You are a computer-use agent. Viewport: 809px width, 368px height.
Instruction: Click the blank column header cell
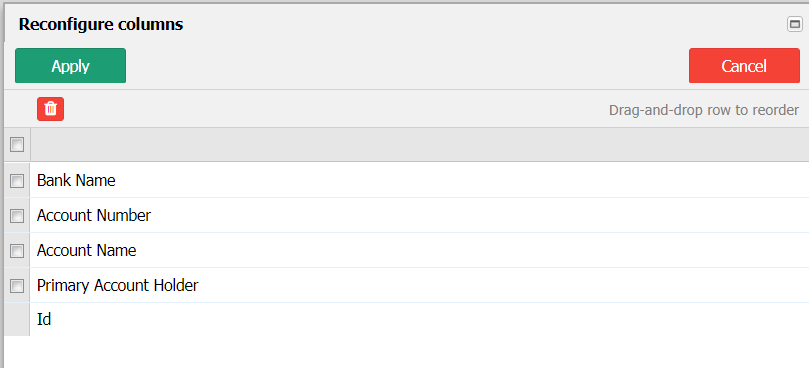coord(419,145)
